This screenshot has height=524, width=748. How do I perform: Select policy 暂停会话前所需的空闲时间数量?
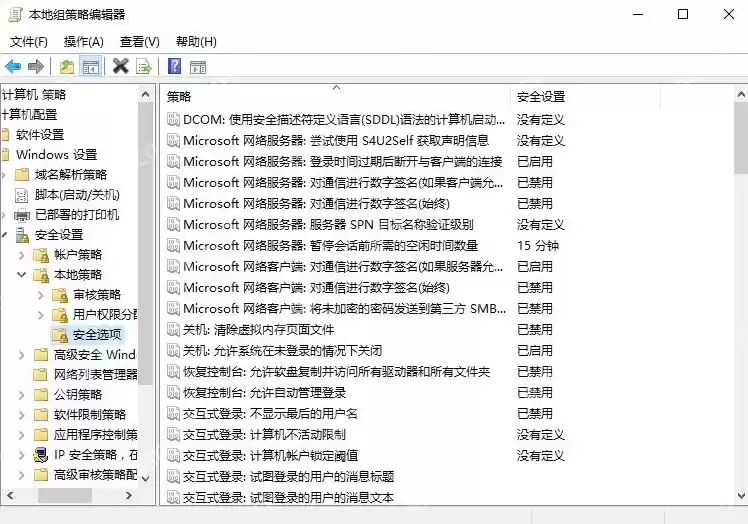[331, 245]
